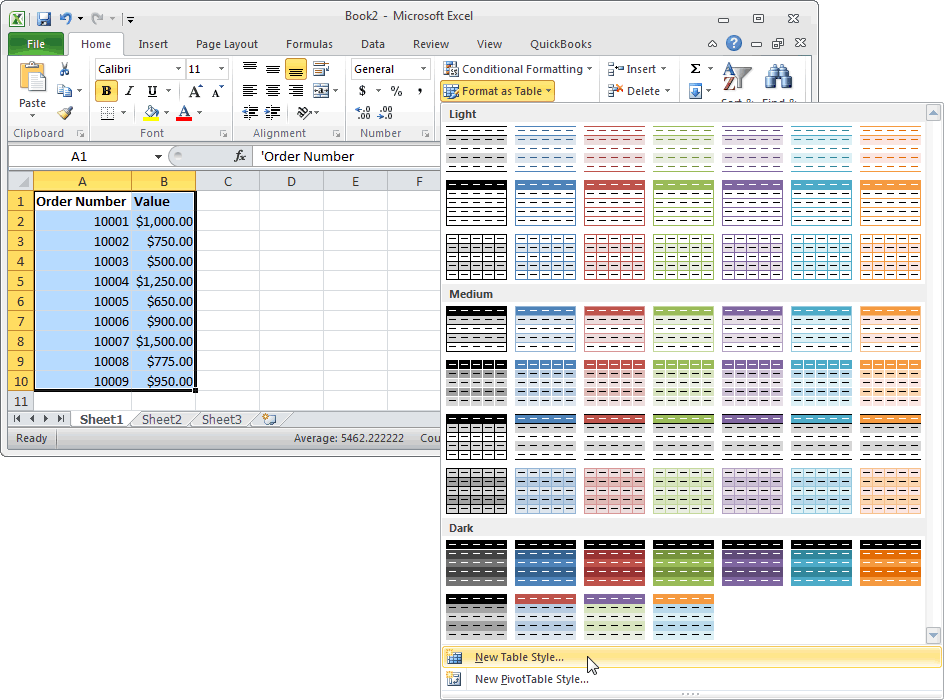Click the Cut scissors icon
This screenshot has height=700, width=944.
64,69
